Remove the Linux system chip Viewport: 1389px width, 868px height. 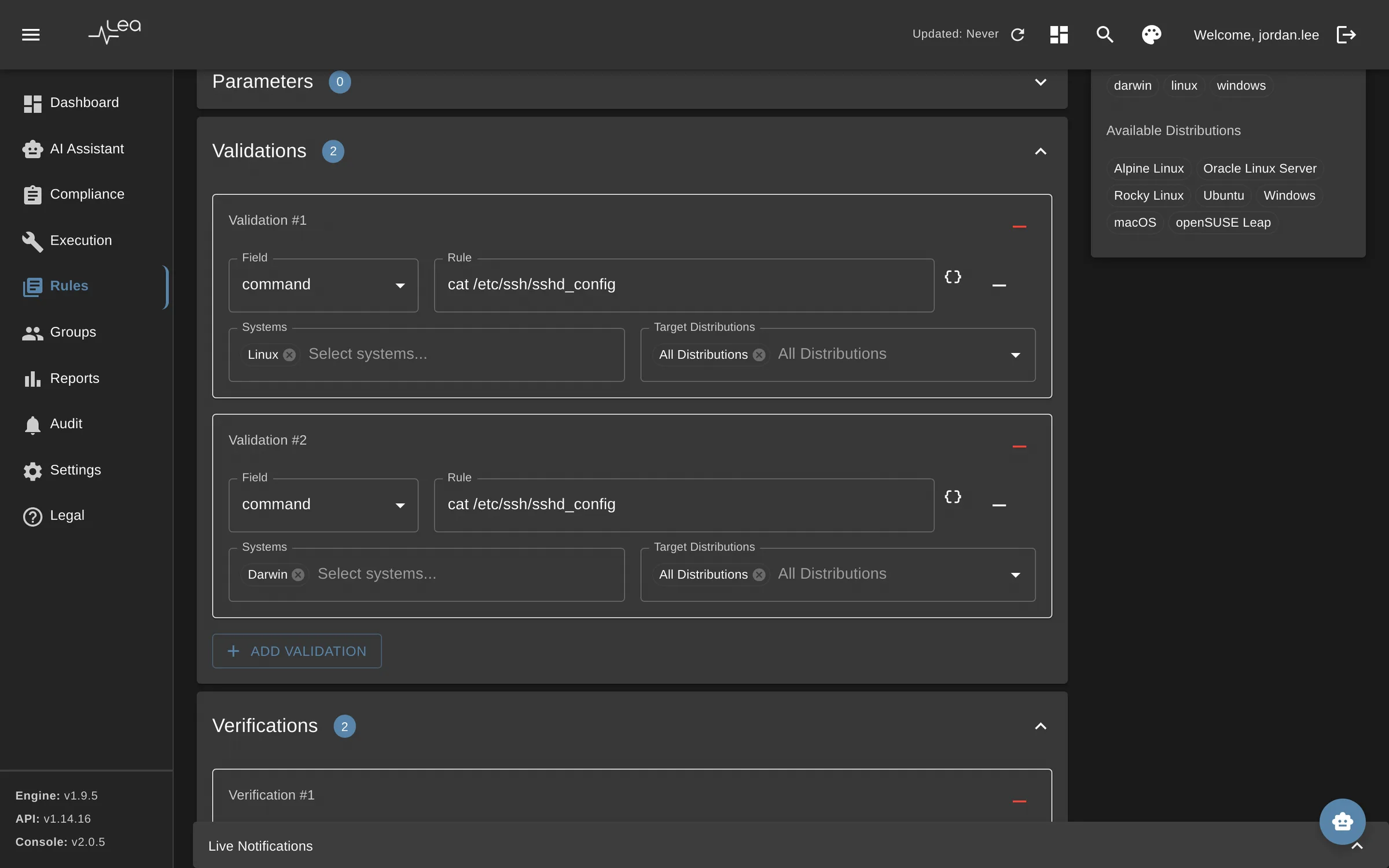tap(289, 355)
